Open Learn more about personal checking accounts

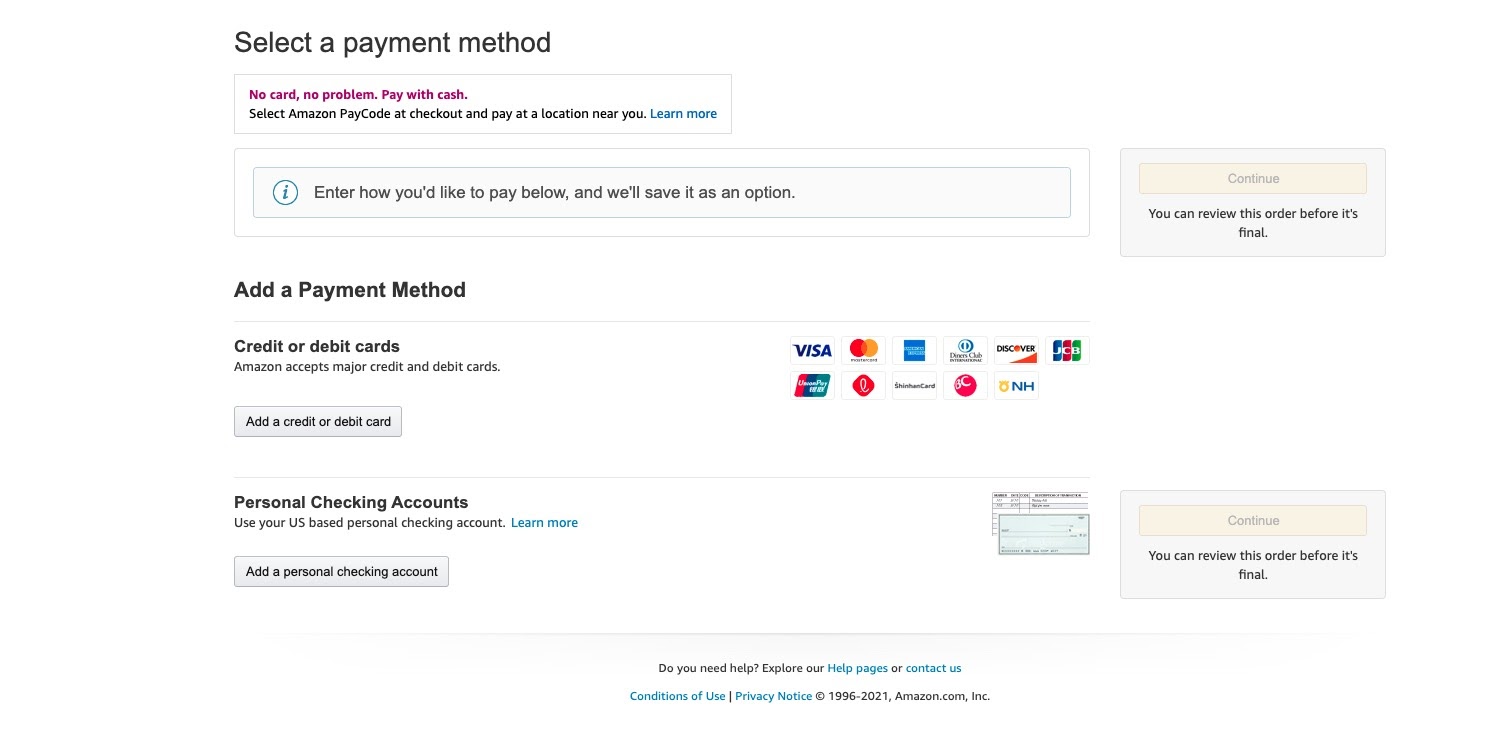click(x=544, y=523)
